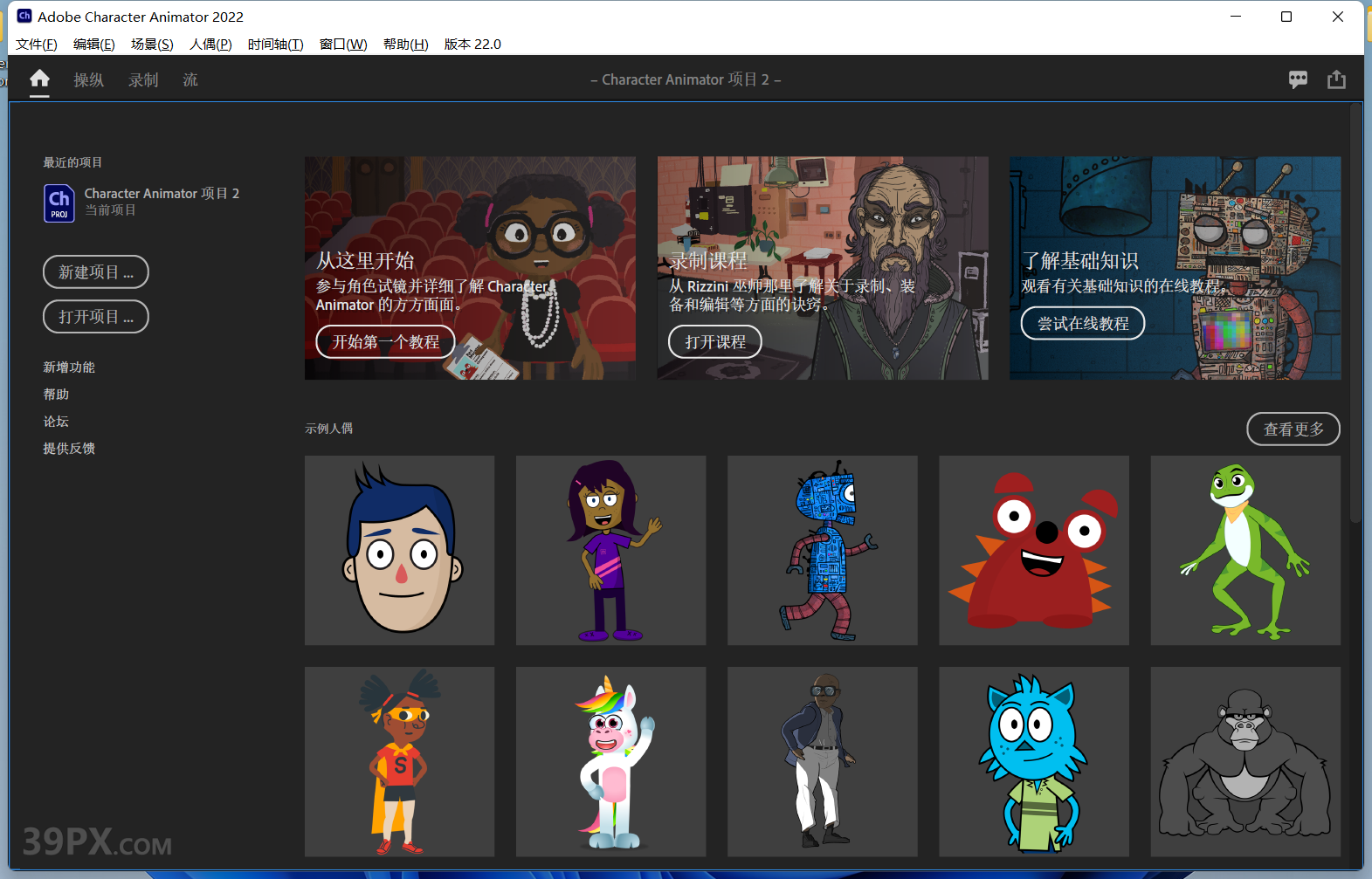Click the share/export icon
1372x879 pixels.
[x=1336, y=79]
